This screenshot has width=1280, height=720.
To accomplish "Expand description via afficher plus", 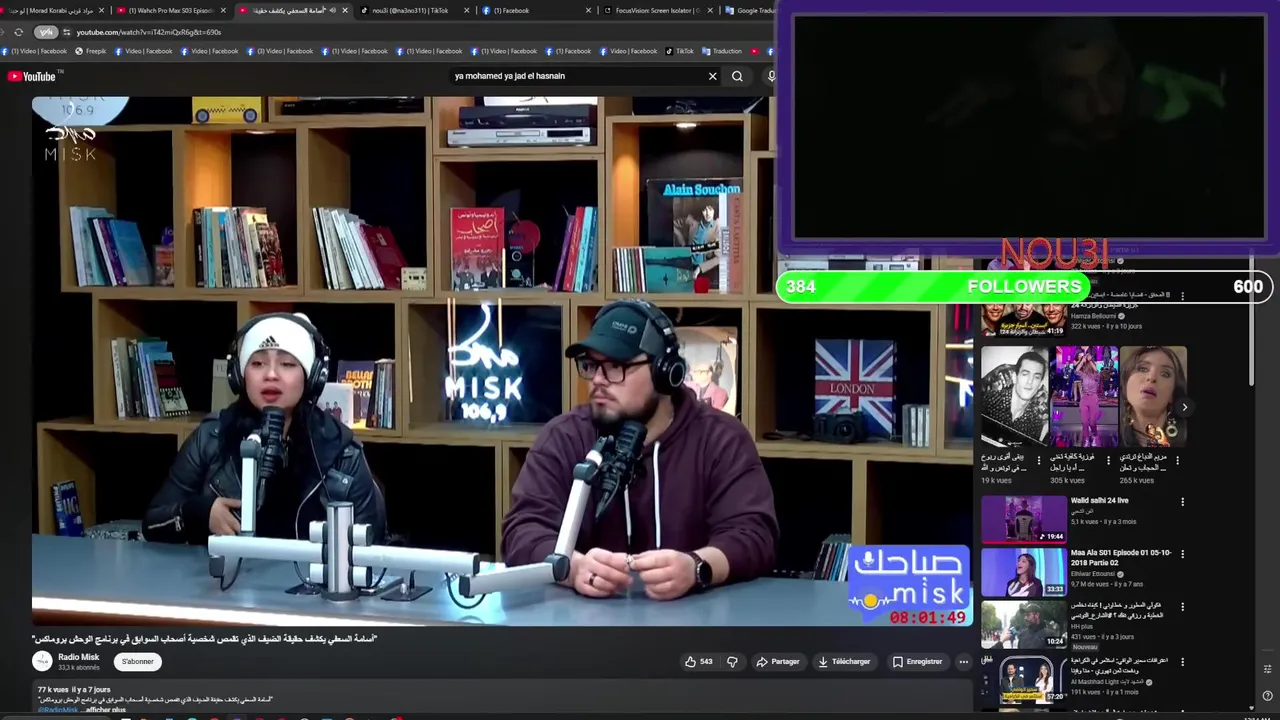I will [x=106, y=710].
